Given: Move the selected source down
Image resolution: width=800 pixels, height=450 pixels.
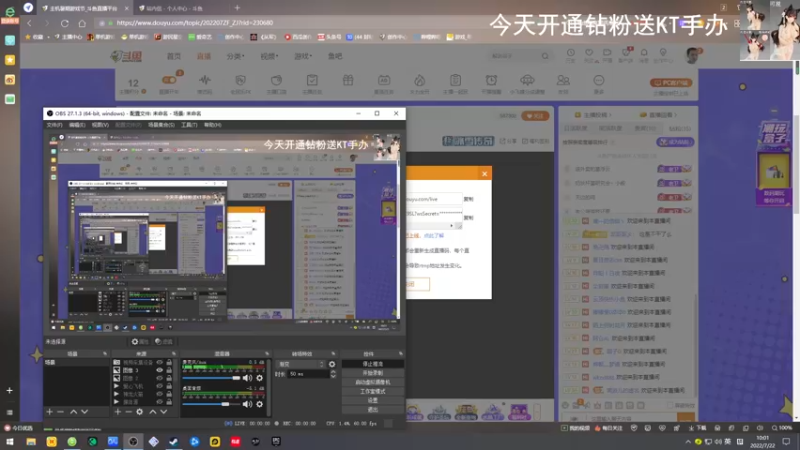Looking at the screenshot, I should tap(164, 412).
